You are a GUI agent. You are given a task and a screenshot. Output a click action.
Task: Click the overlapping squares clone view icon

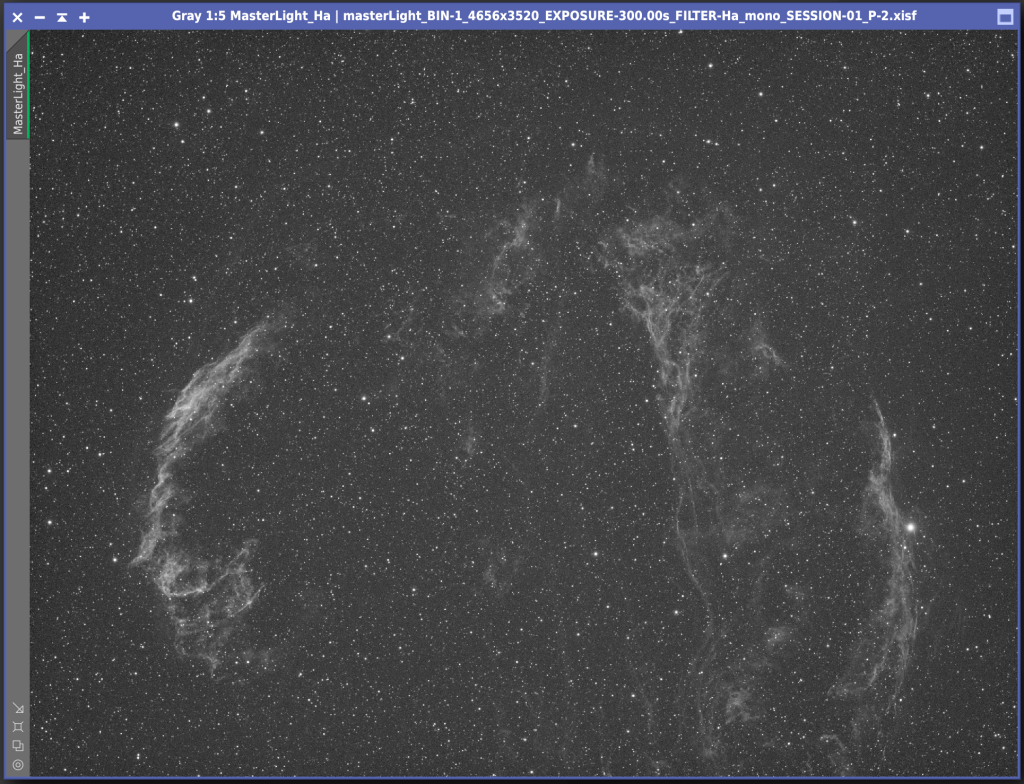[18, 745]
